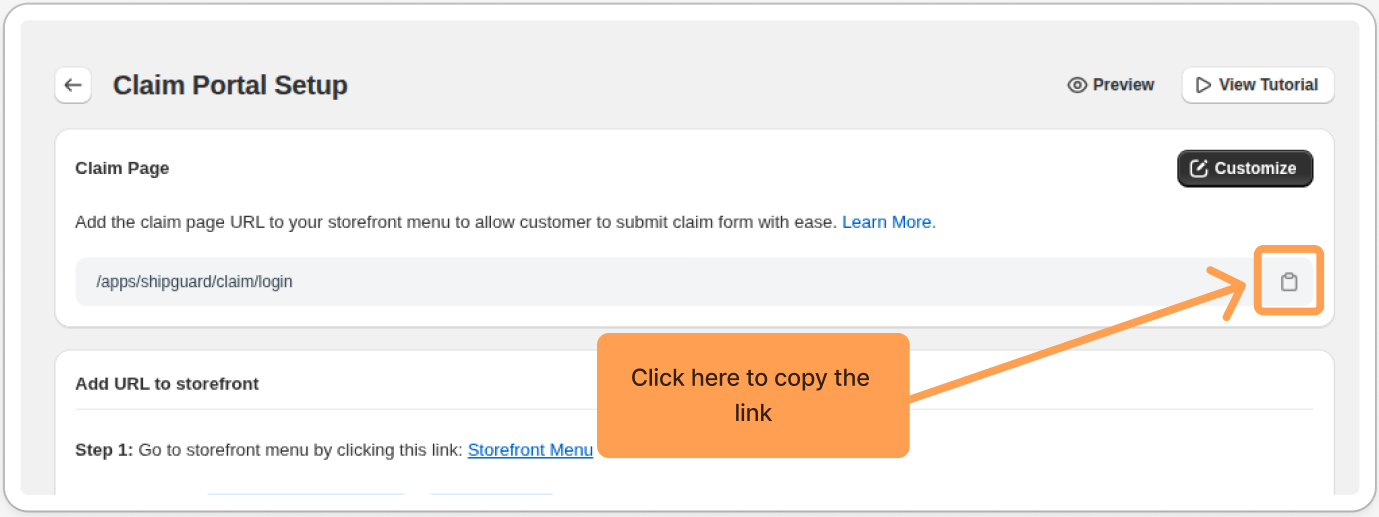
Task: Click the eye icon beside Preview
Action: click(x=1077, y=85)
